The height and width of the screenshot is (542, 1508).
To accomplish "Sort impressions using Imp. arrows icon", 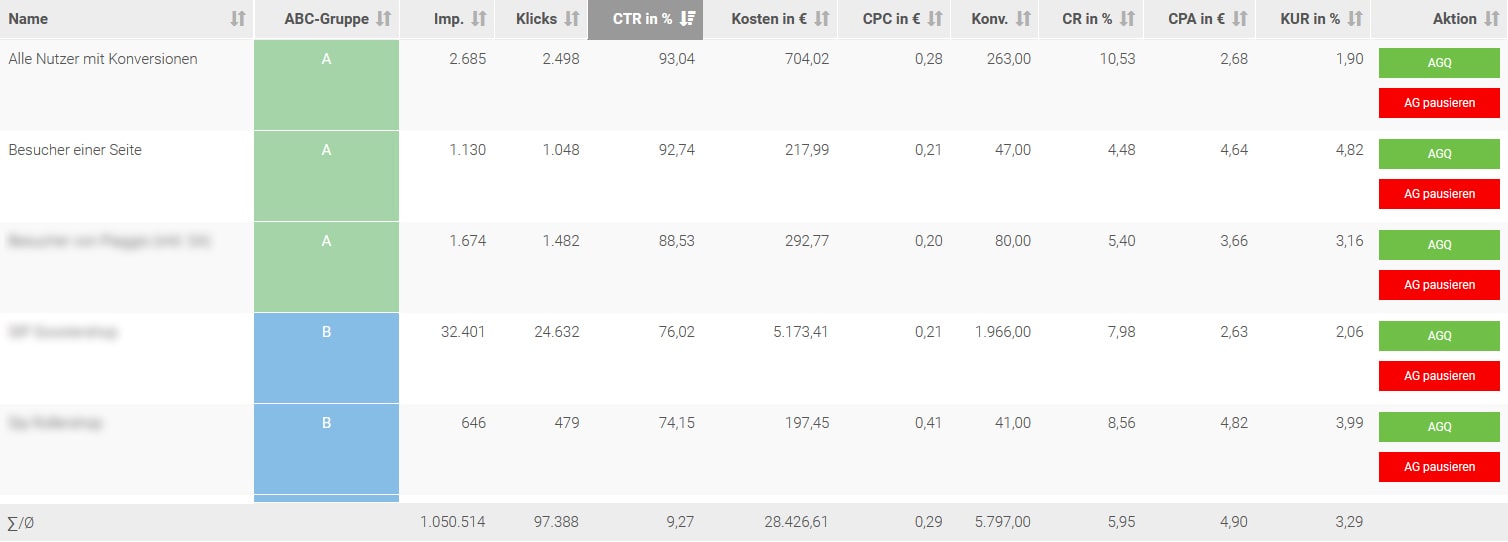I will point(479,19).
